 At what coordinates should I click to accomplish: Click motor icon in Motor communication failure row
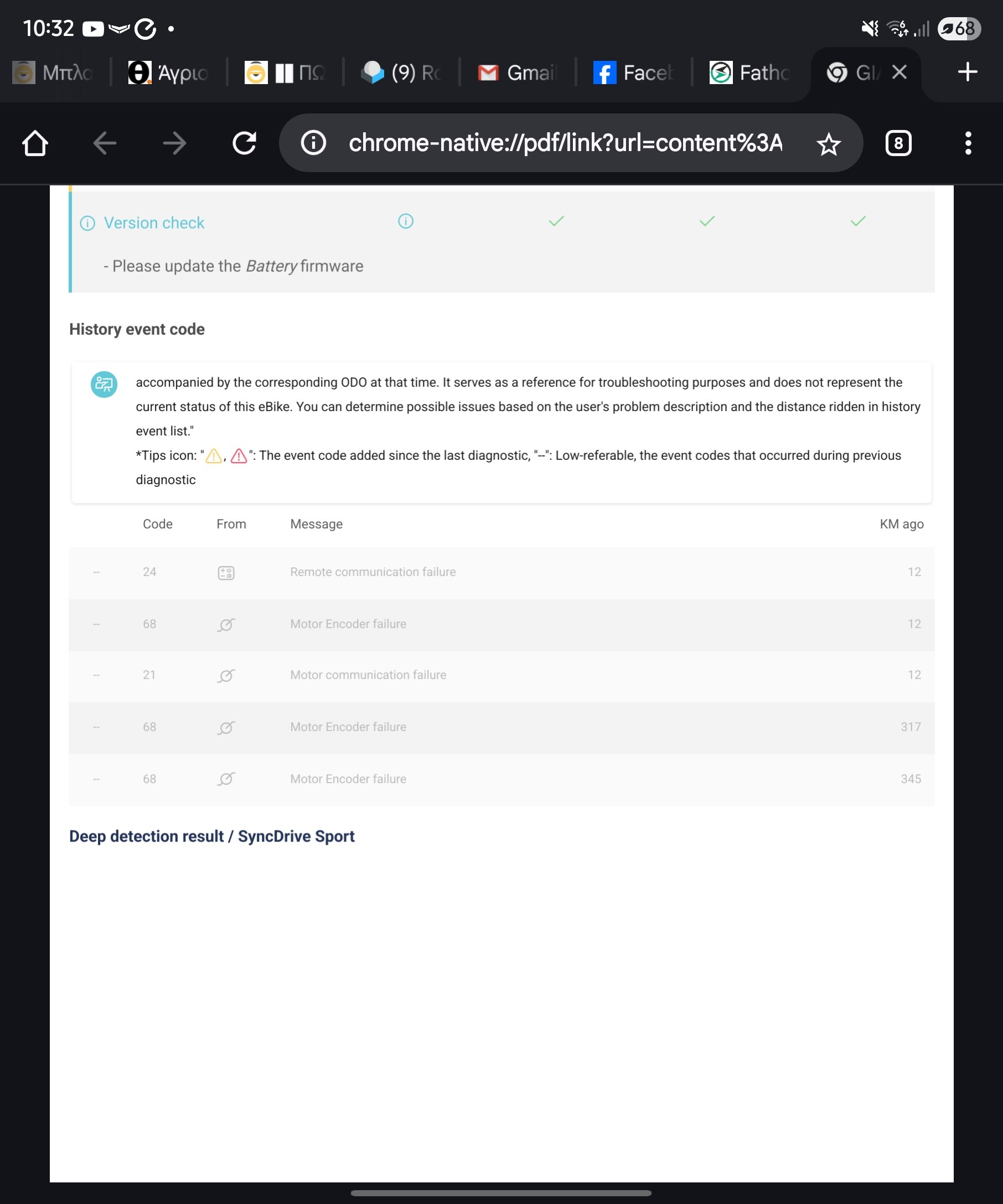point(226,676)
